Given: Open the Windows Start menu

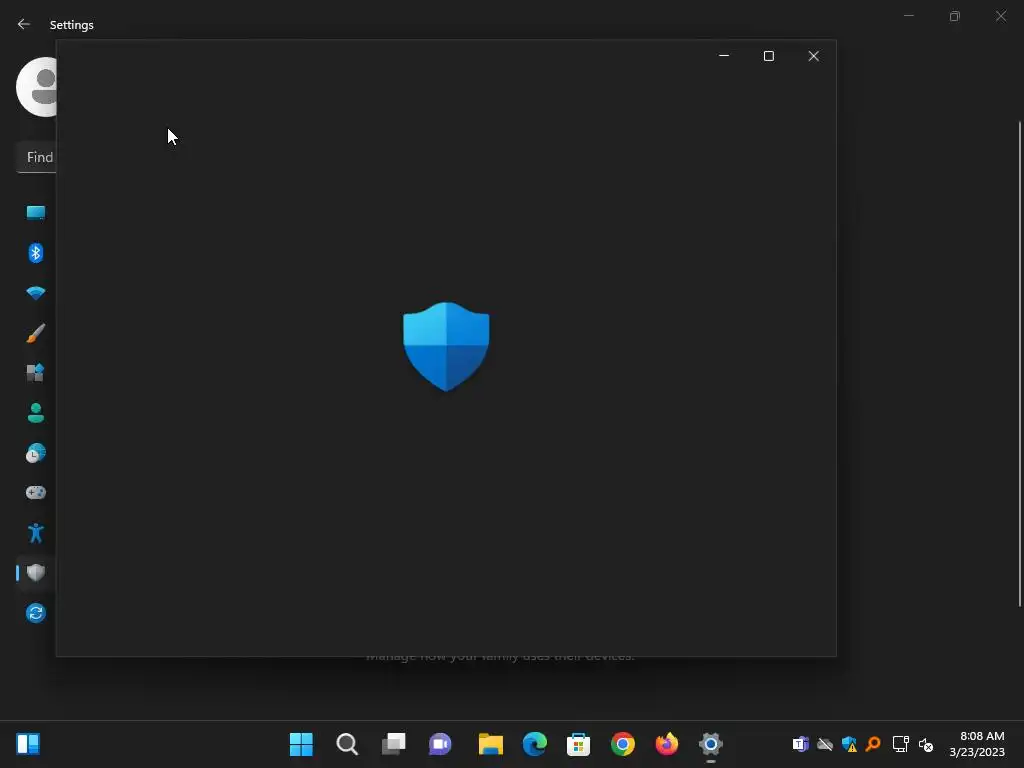Looking at the screenshot, I should 301,744.
